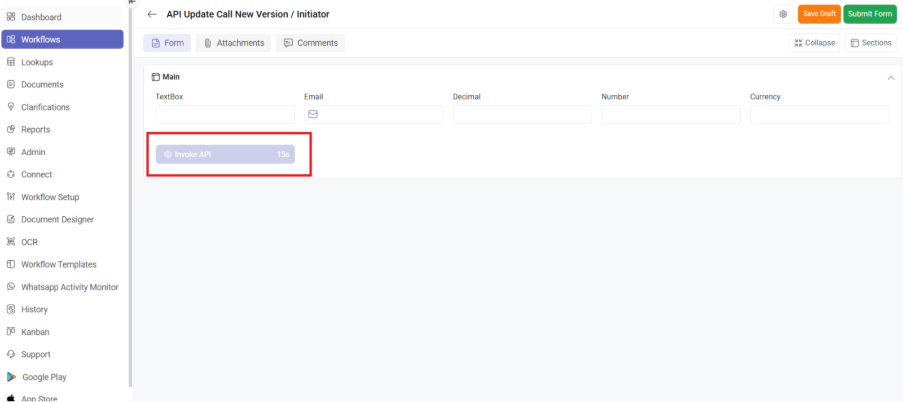Open Dashboard from the sidebar
The image size is (903, 402).
coord(41,17)
